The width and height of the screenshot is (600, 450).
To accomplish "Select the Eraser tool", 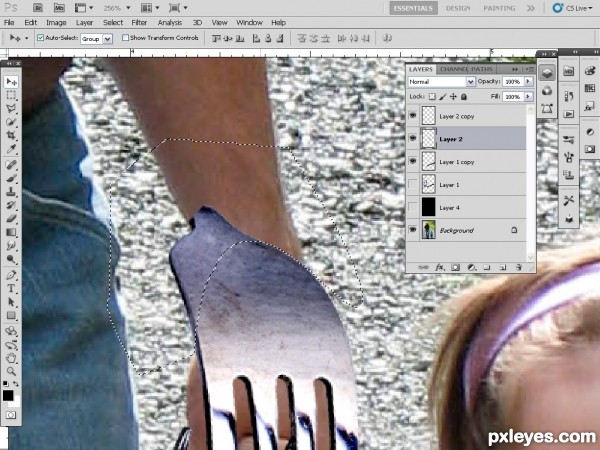I will 11,218.
